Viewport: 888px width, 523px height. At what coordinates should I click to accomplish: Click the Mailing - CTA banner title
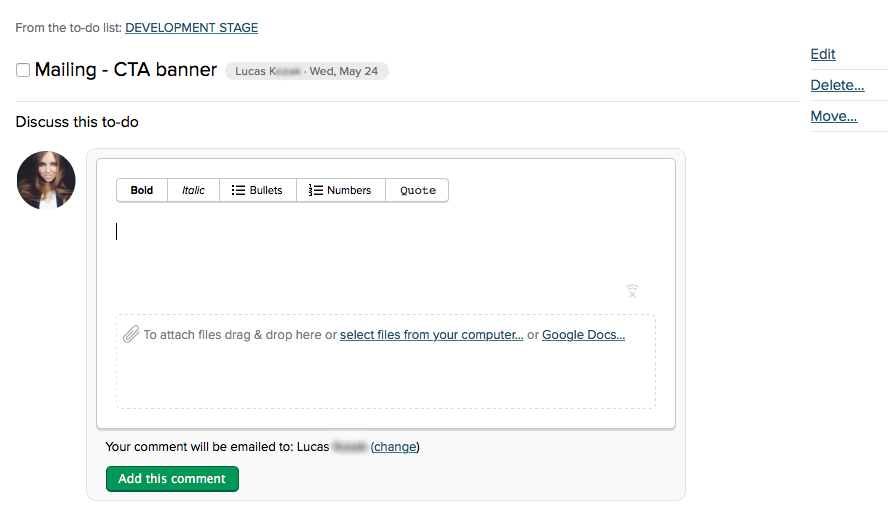tap(126, 70)
